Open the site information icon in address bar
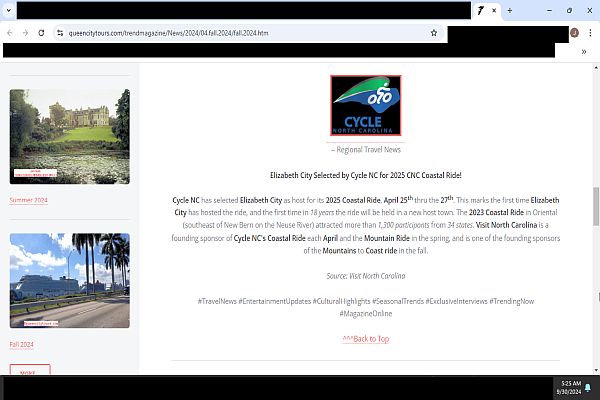Viewport: 600px width, 400px height. [60, 32]
